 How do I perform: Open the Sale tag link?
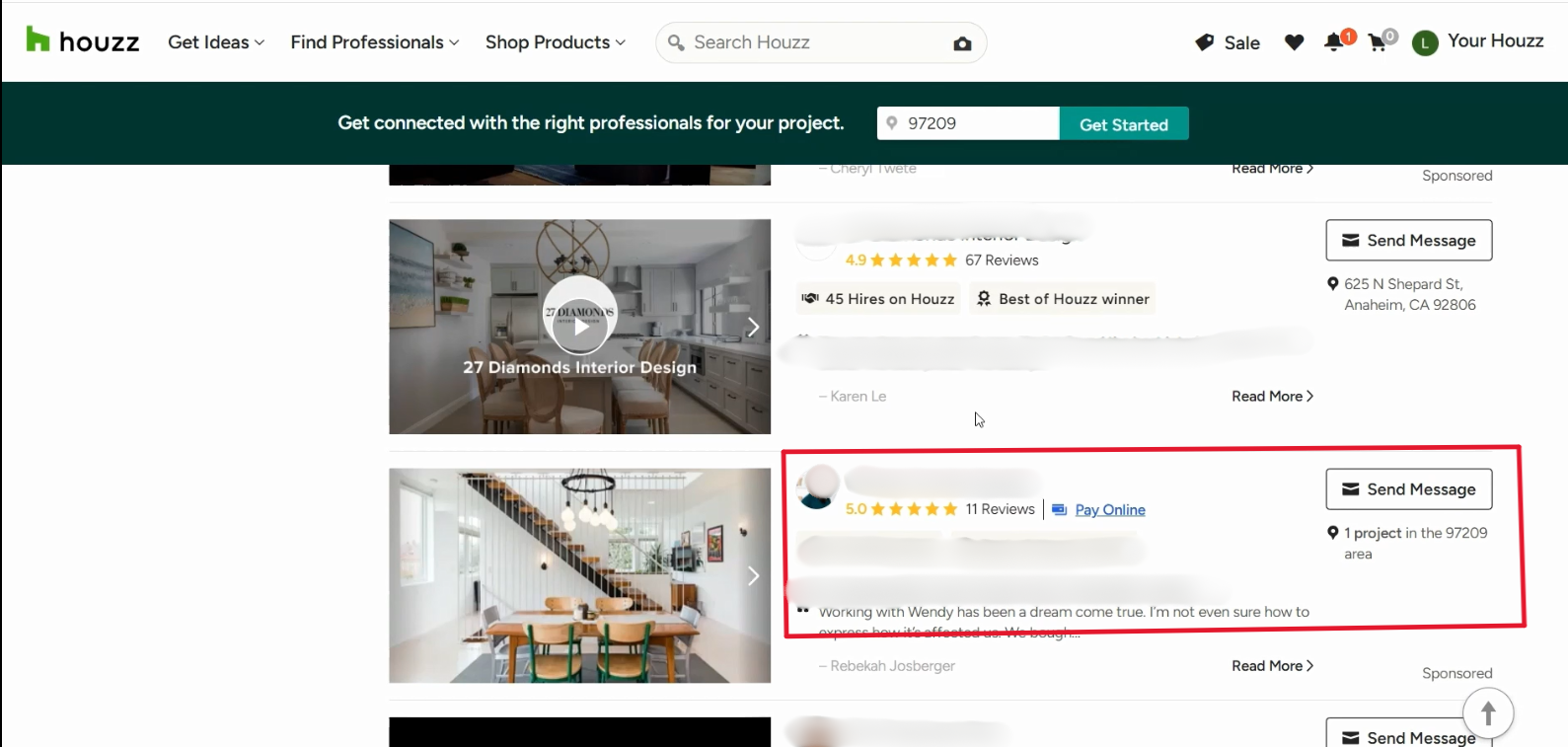coord(1228,42)
